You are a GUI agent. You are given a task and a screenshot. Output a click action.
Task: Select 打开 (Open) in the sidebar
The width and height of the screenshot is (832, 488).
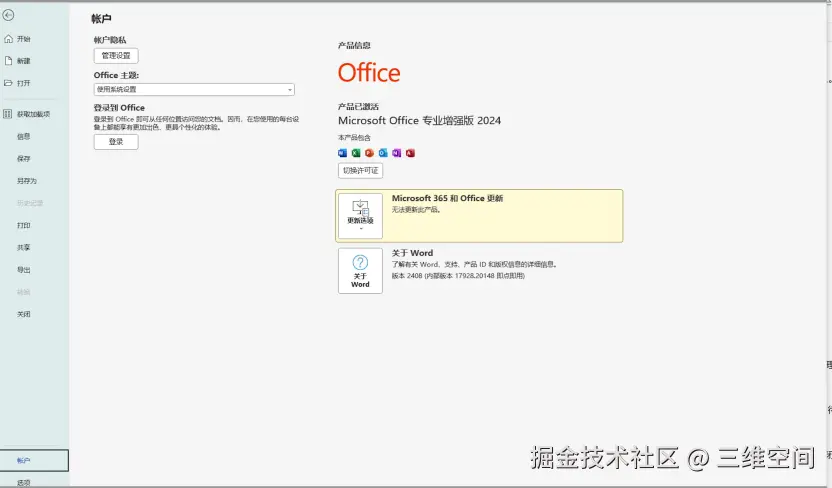coord(23,83)
